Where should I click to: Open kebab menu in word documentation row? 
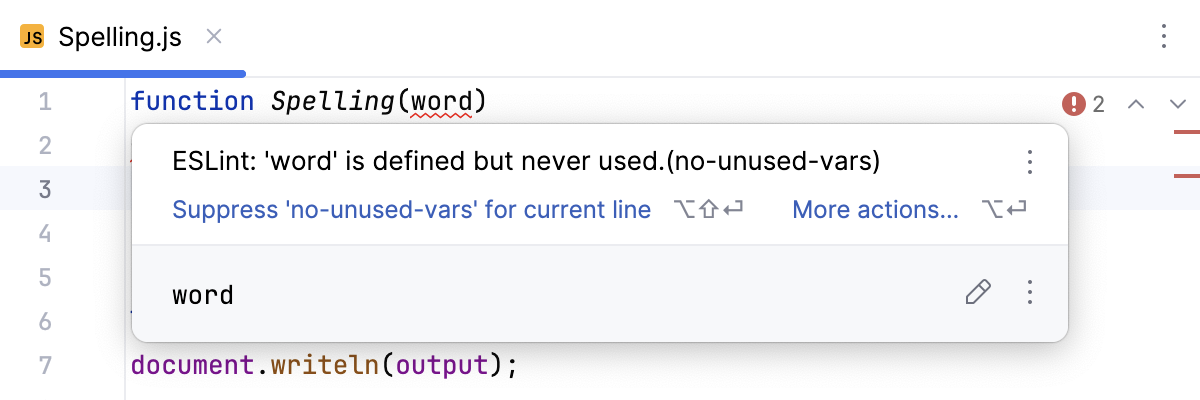pos(1030,292)
